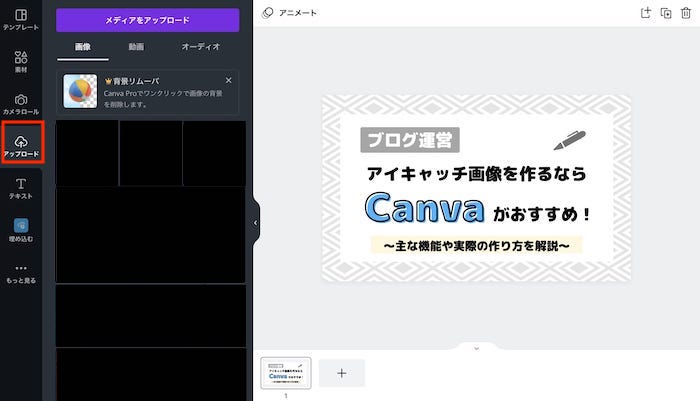Switch to the オーディオ (Audio) tab
This screenshot has width=700, height=401.
(x=200, y=47)
